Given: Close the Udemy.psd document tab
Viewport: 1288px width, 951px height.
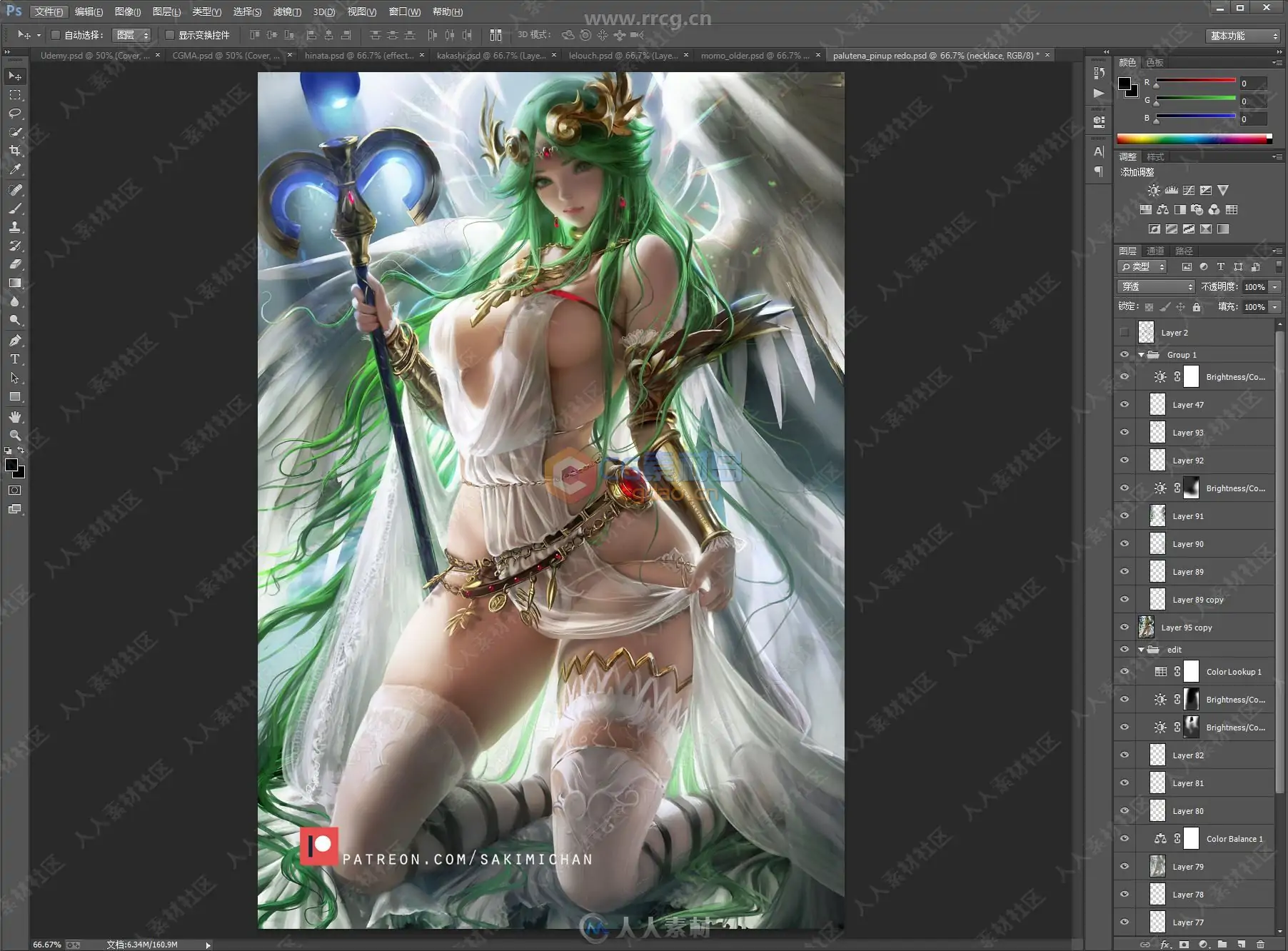Looking at the screenshot, I should click(157, 55).
